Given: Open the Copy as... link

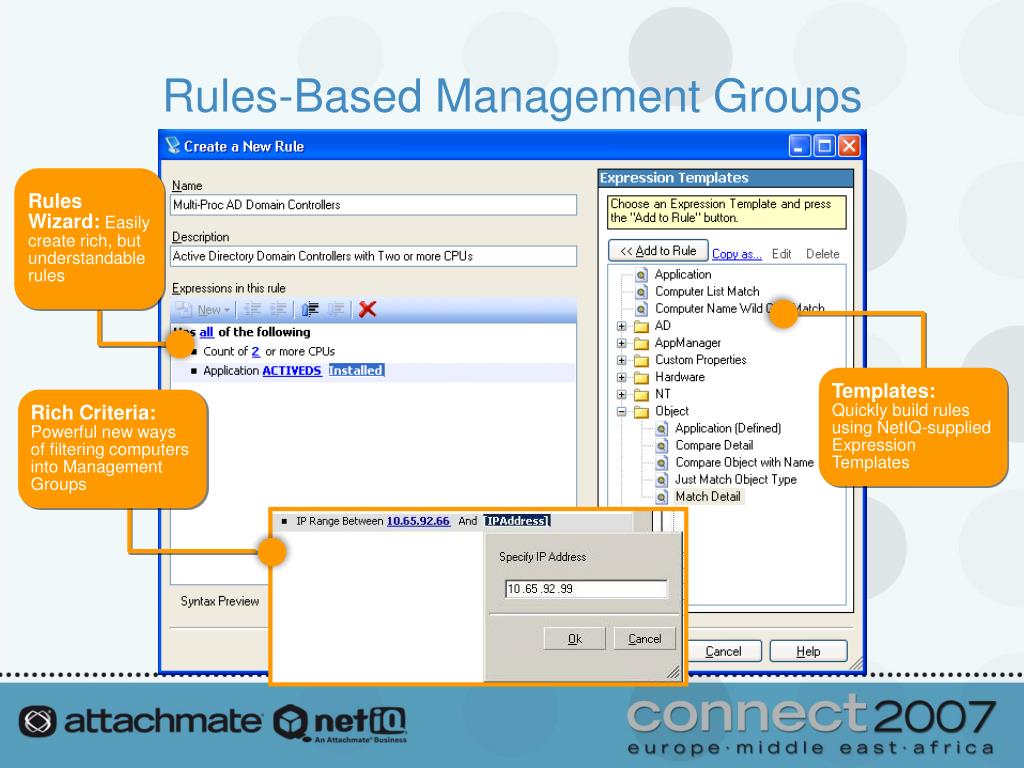Looking at the screenshot, I should (x=737, y=254).
